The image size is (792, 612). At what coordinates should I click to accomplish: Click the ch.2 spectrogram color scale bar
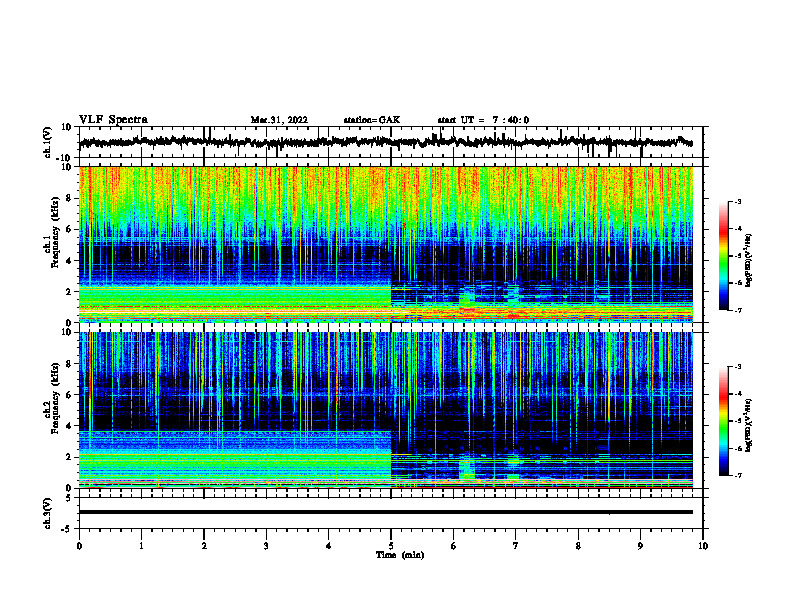point(723,421)
